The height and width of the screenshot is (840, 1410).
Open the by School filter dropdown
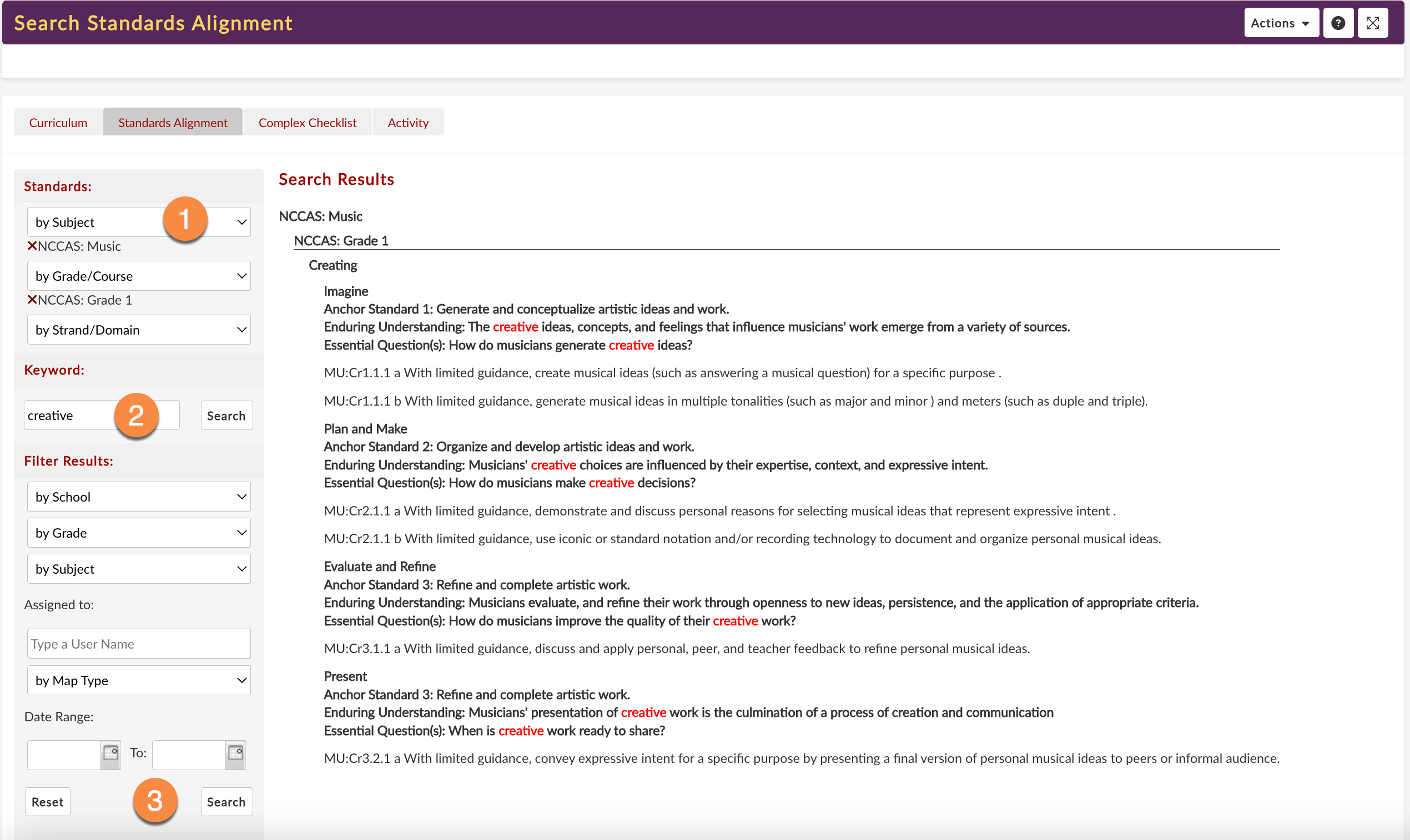138,497
